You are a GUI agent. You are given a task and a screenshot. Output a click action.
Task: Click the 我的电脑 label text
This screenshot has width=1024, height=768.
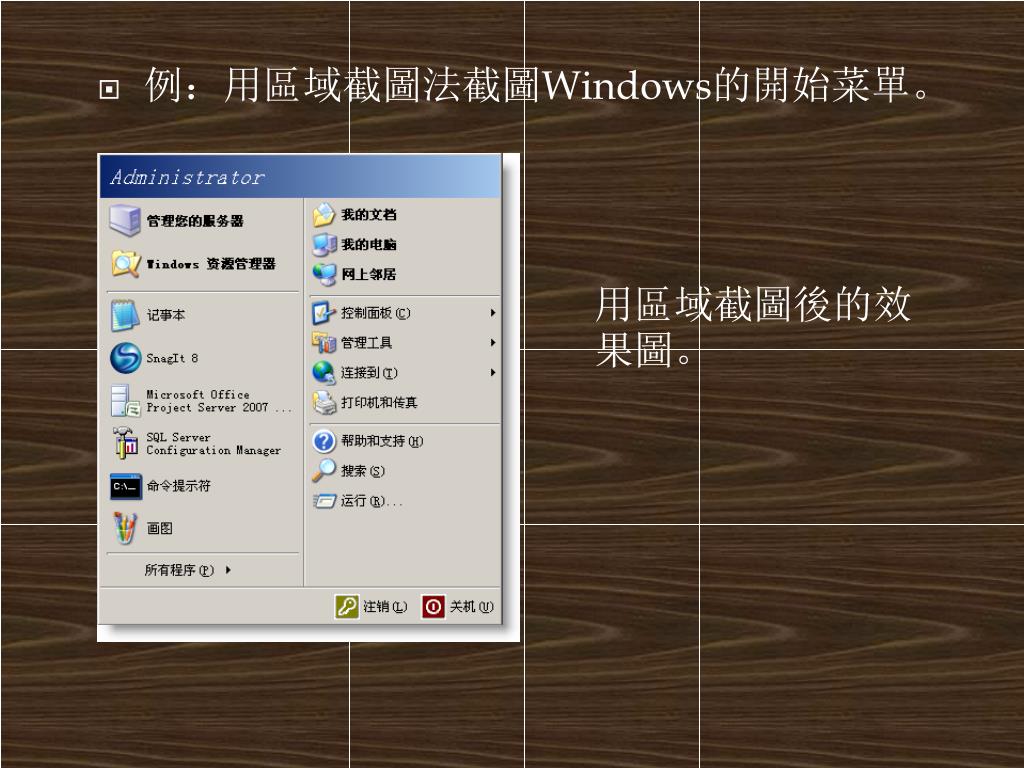(369, 244)
